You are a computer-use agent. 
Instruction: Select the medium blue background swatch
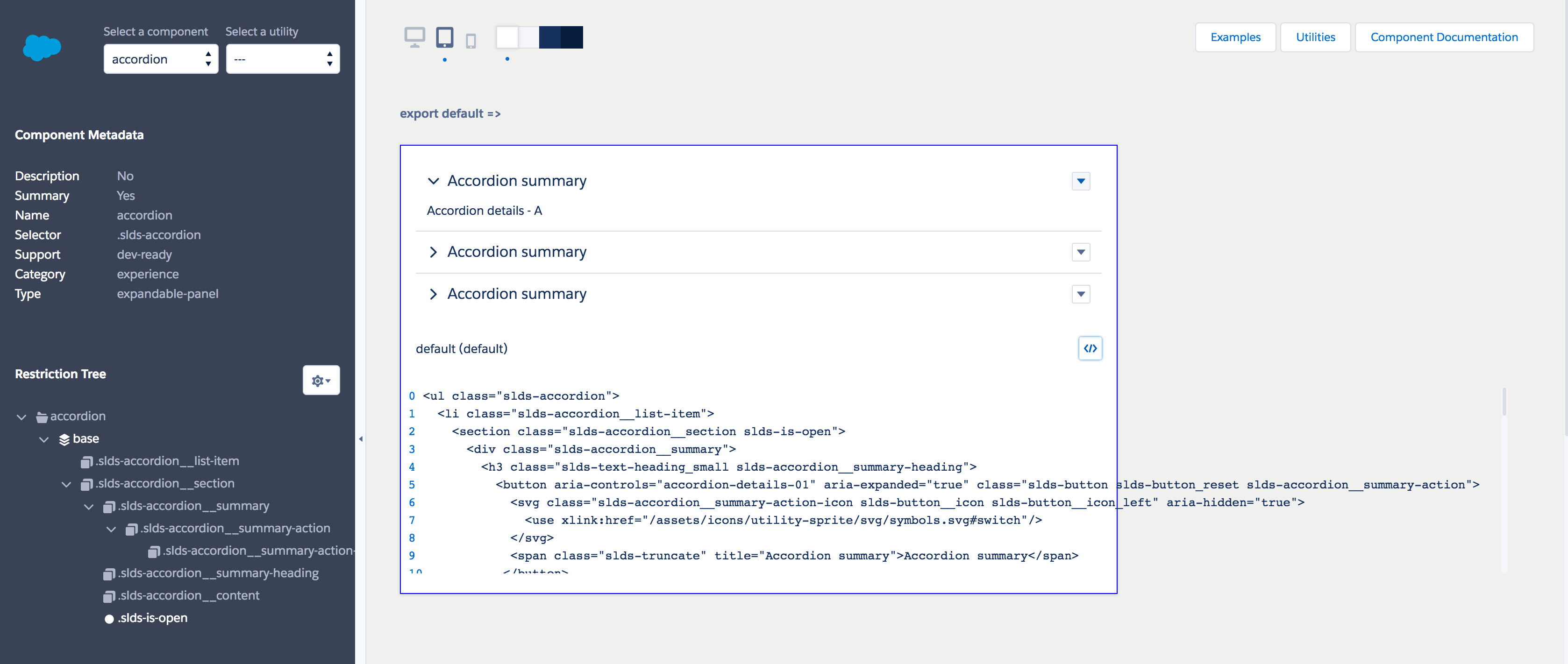click(550, 37)
